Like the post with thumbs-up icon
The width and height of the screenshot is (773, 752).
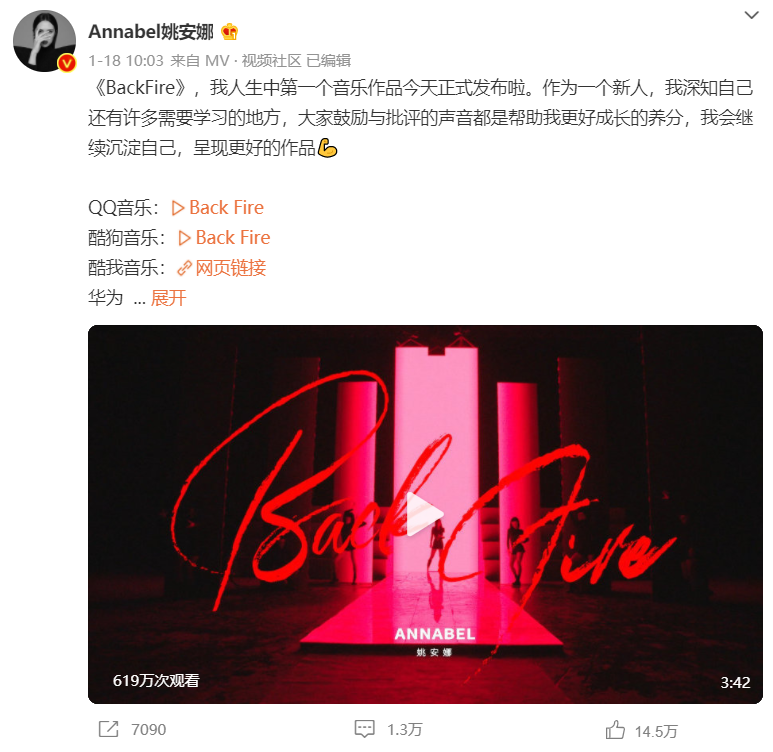click(x=615, y=730)
